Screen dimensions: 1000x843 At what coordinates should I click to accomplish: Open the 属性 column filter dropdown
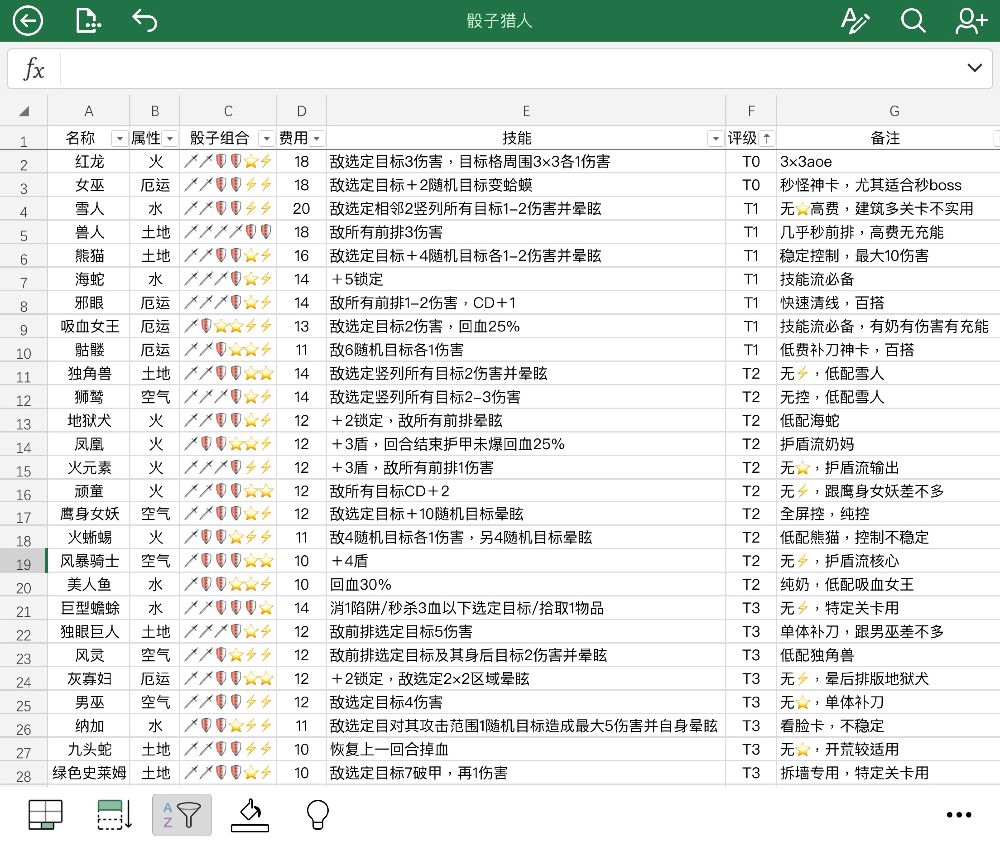pos(170,138)
